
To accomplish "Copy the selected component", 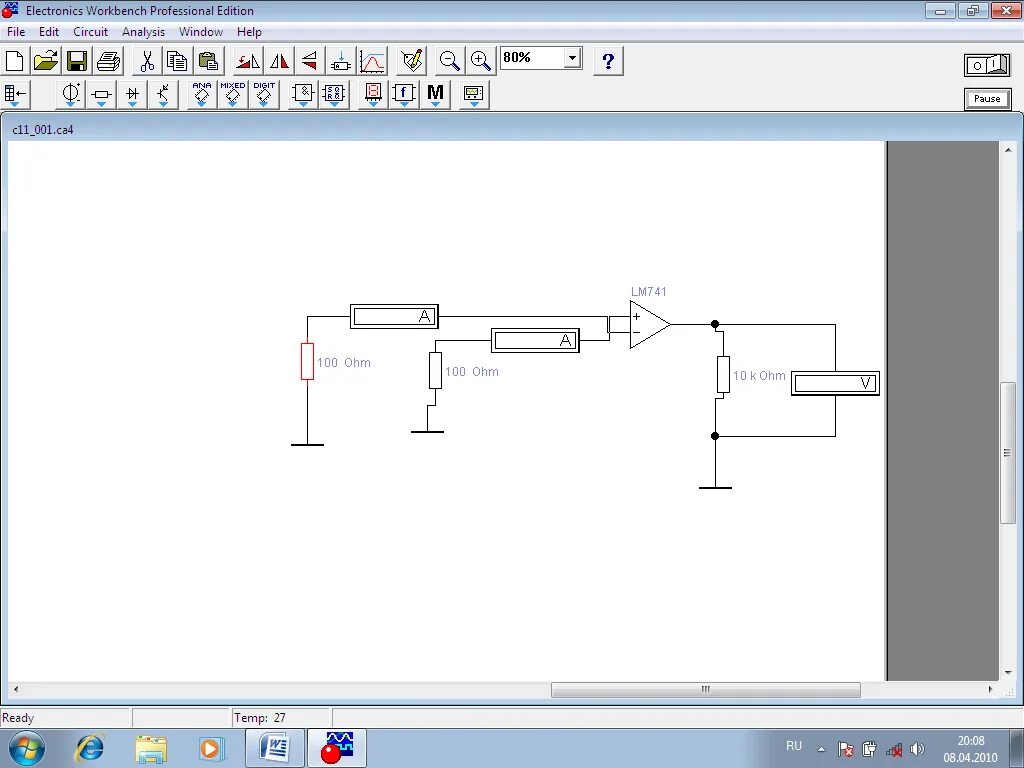I will tap(178, 61).
